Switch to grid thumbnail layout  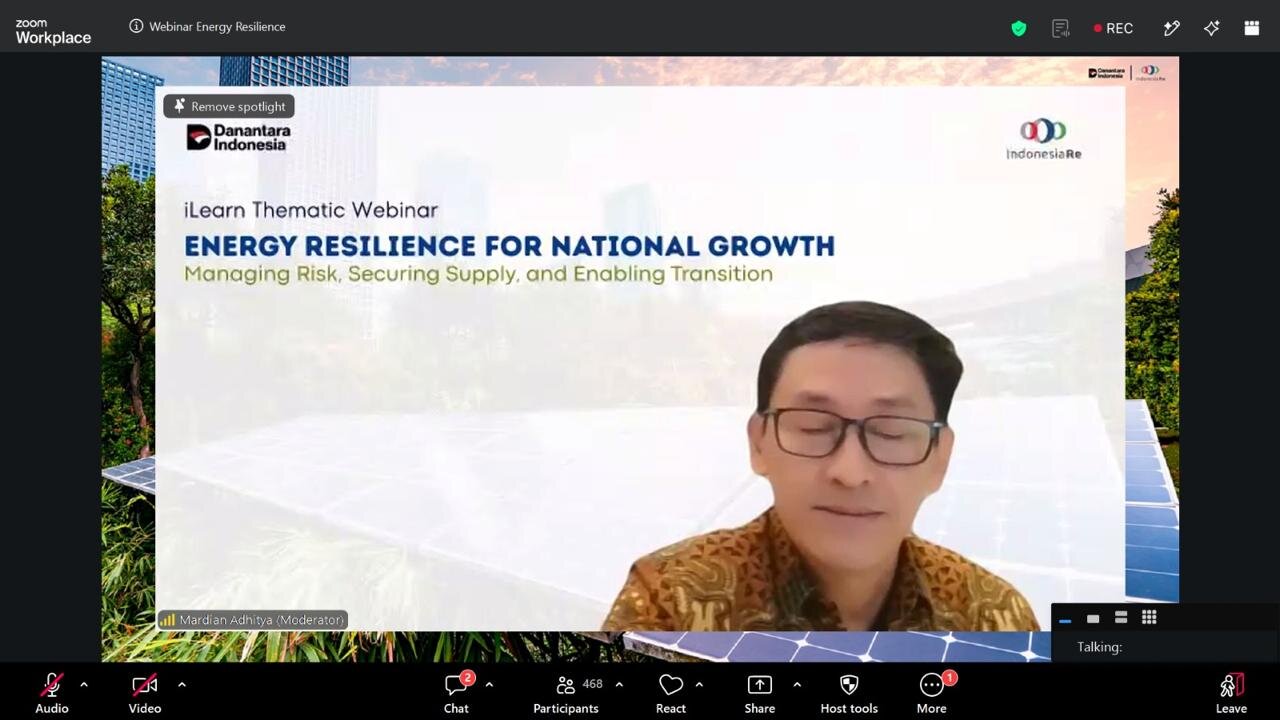tap(1149, 618)
